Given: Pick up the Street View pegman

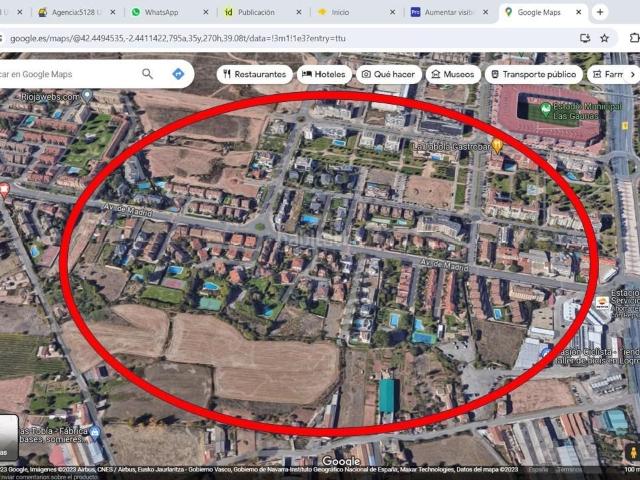Looking at the screenshot, I should [633, 452].
